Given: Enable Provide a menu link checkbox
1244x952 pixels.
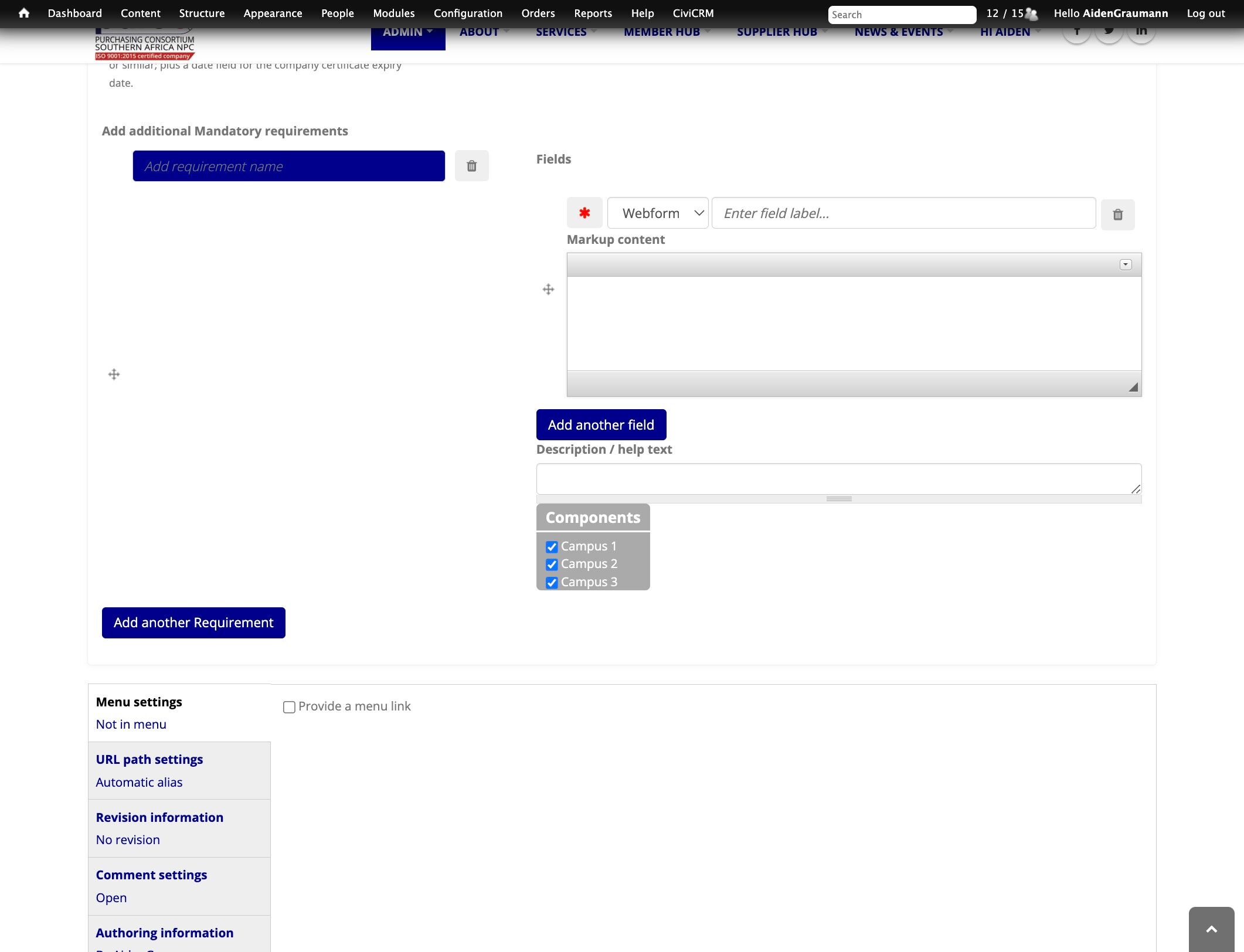Looking at the screenshot, I should [x=289, y=707].
